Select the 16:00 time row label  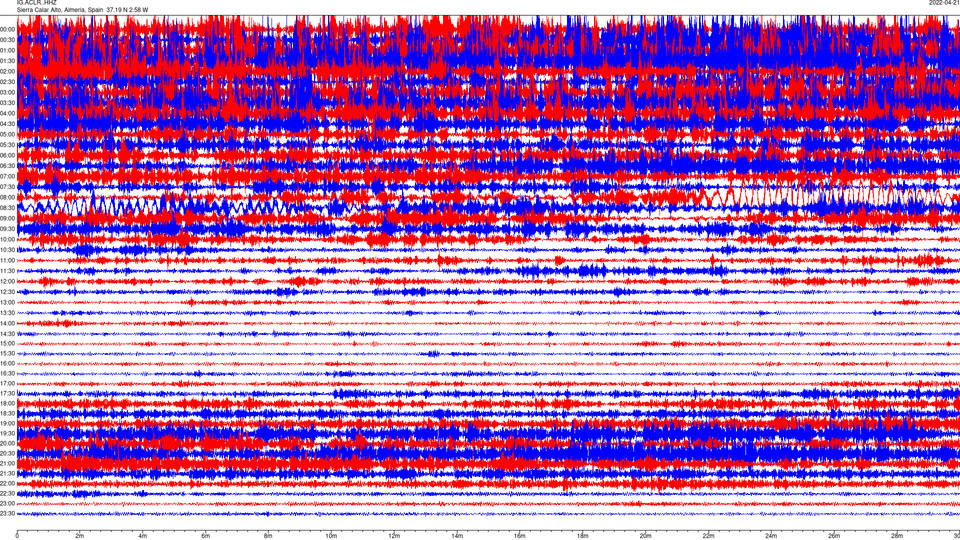point(7,363)
